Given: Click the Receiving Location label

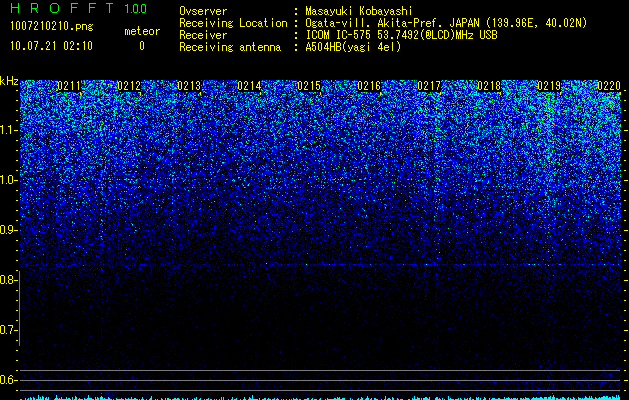Looking at the screenshot, I should pyautogui.click(x=233, y=23).
